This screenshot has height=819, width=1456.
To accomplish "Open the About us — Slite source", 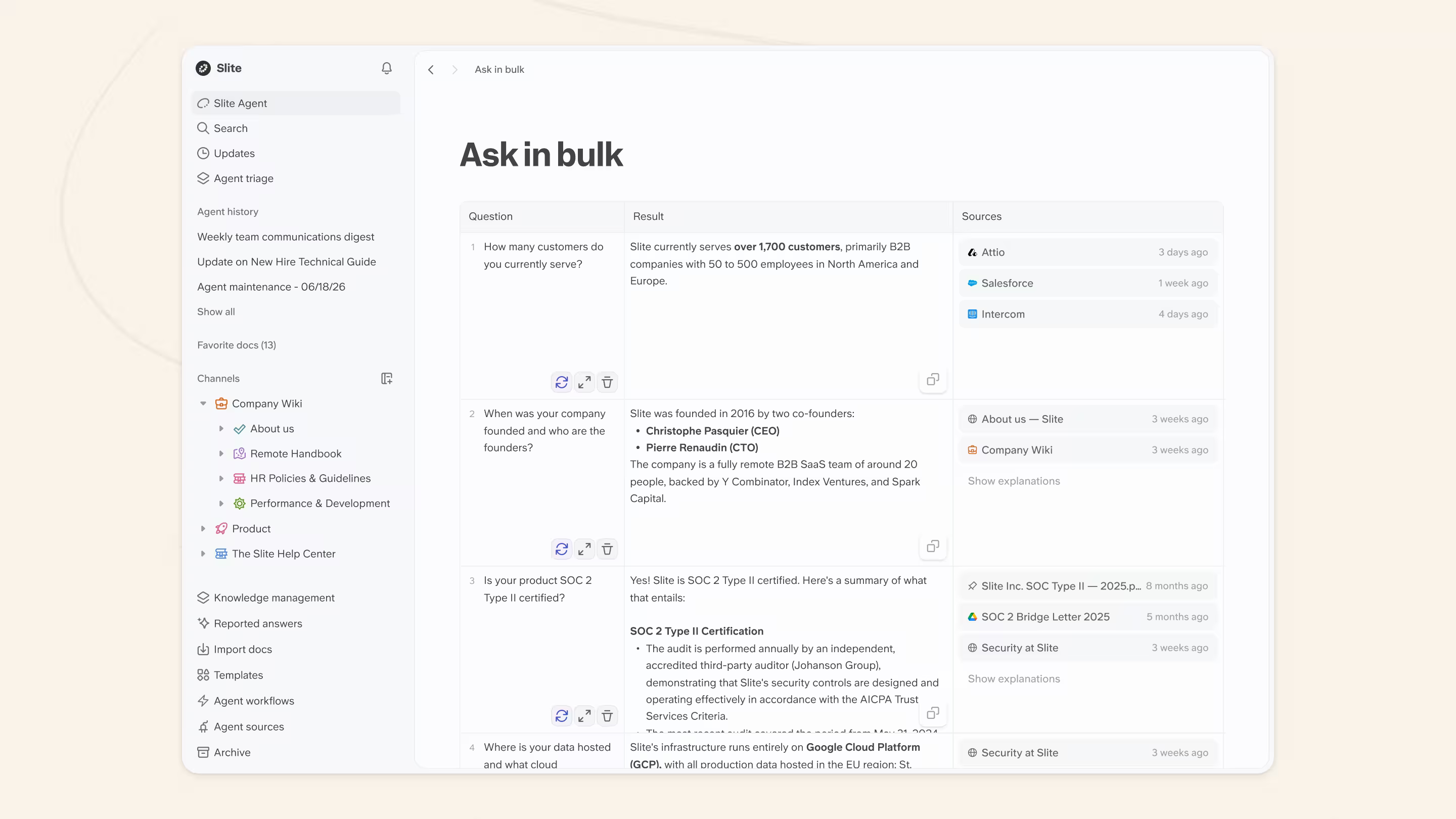I will 1087,420.
